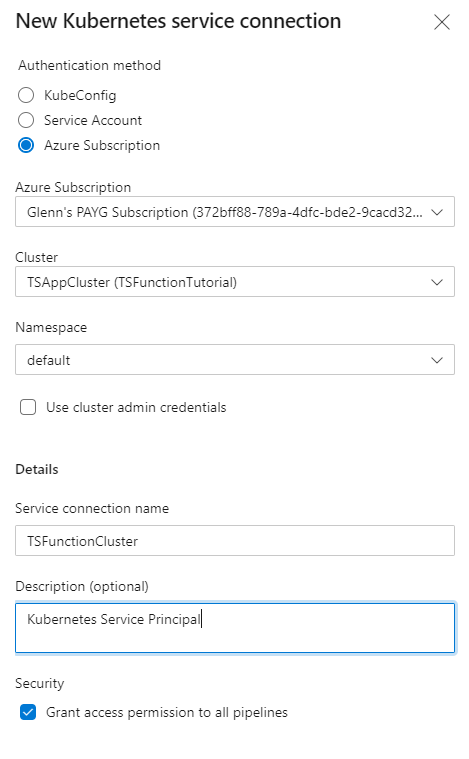Viewport: 469px width, 759px height.
Task: Select the KubeConfig radio button
Action: (26, 95)
